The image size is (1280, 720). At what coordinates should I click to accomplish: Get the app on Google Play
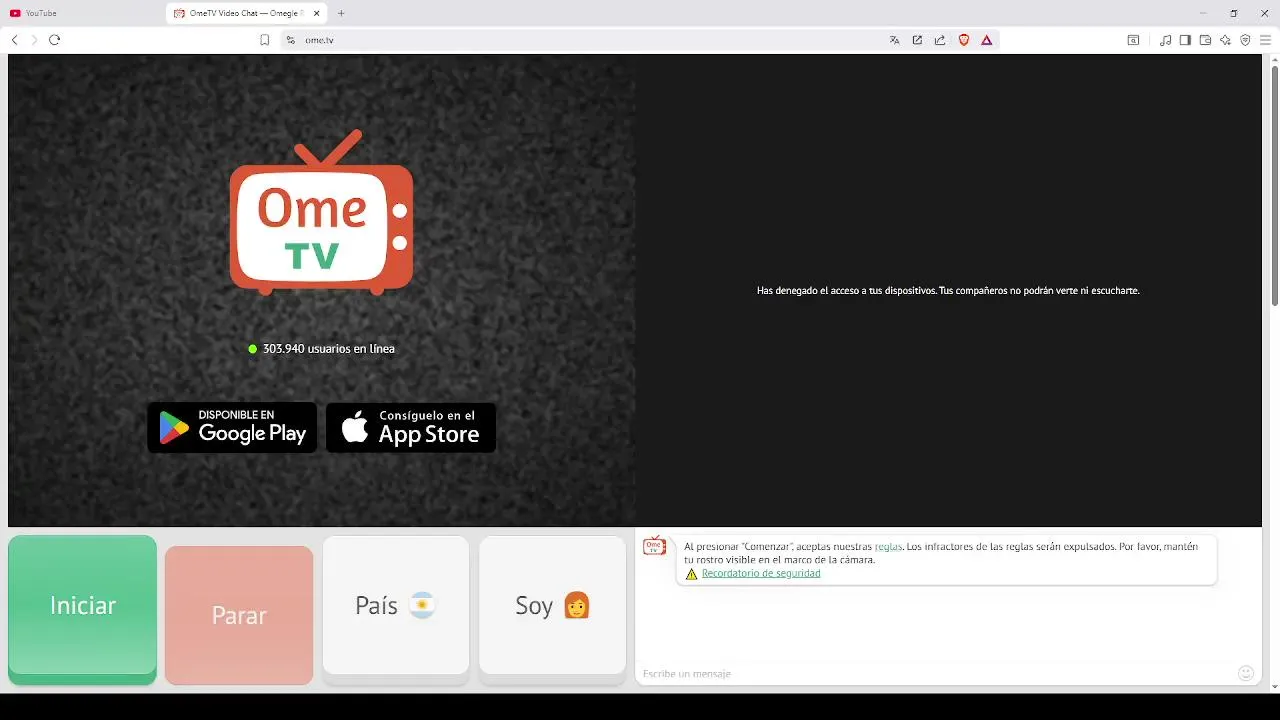click(232, 428)
